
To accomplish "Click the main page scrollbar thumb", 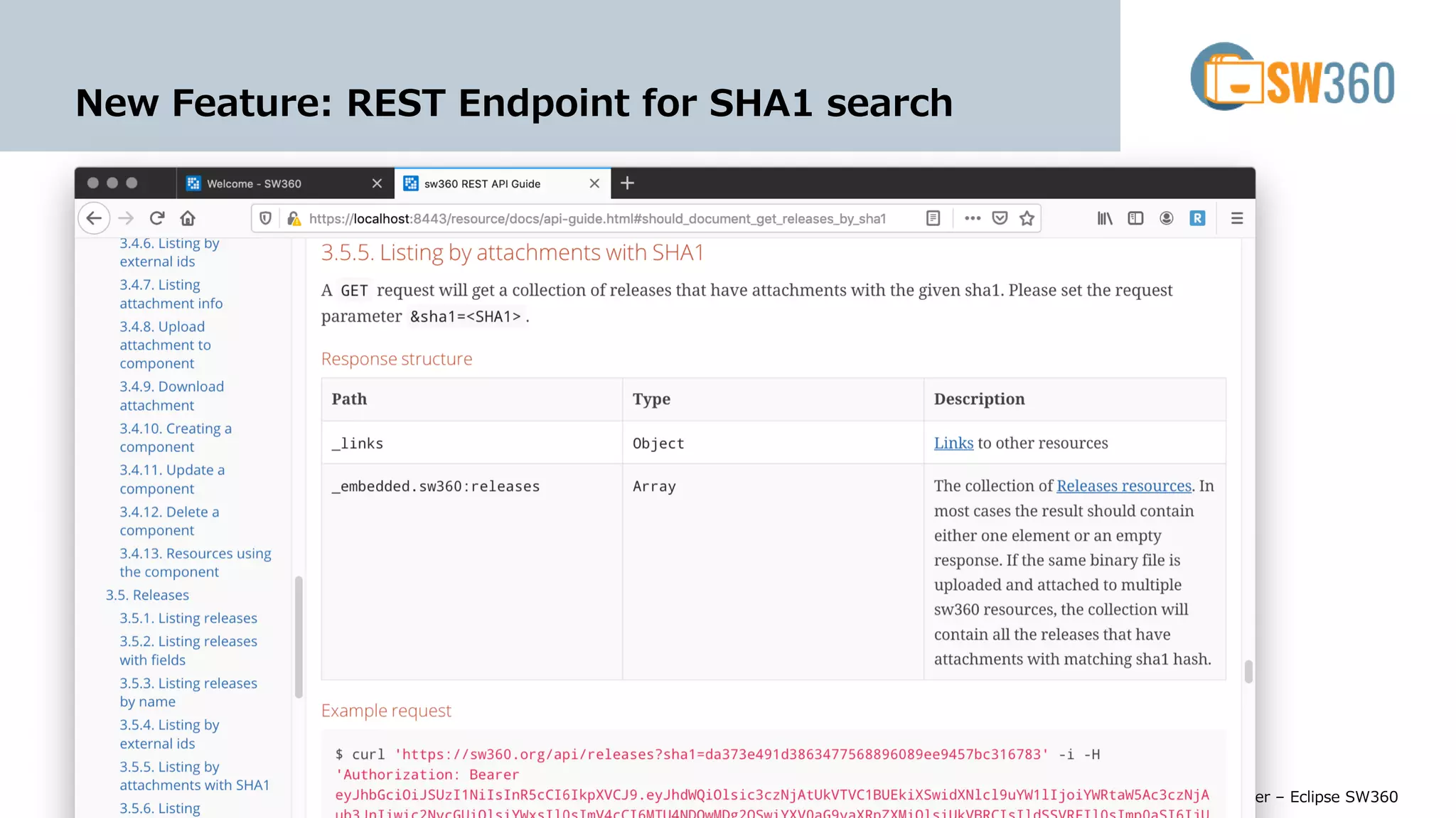I will [1248, 671].
